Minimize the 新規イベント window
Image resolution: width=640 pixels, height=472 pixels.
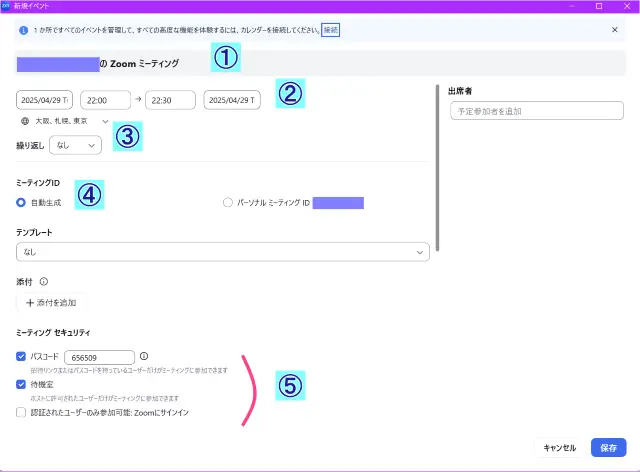point(571,6)
